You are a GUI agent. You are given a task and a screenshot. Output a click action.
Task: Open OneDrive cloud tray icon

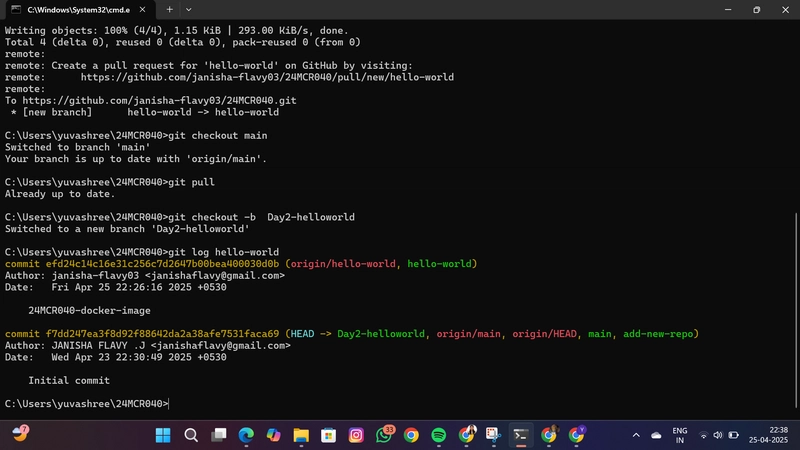coord(656,435)
